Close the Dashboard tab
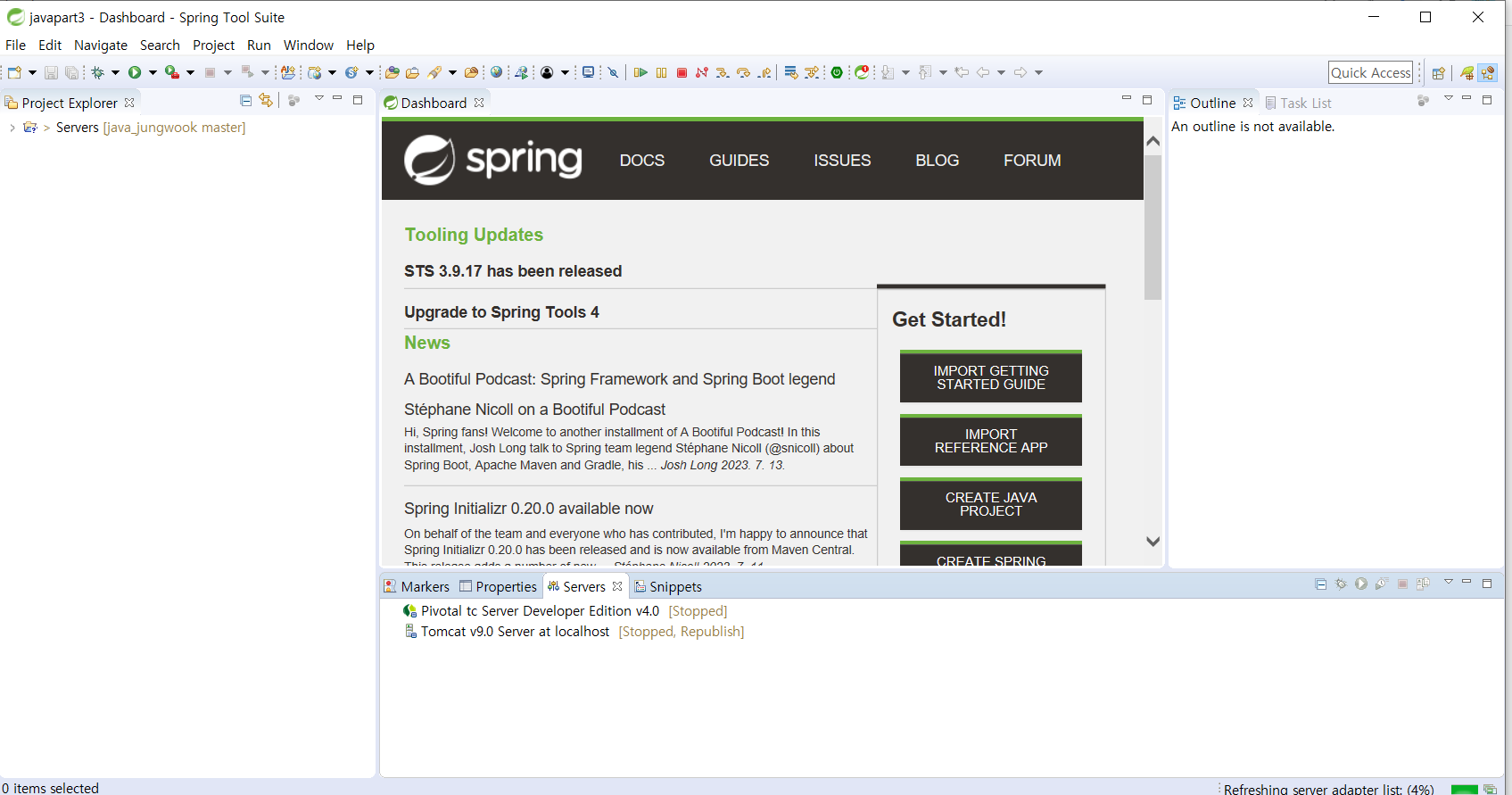1512x795 pixels. 479,103
